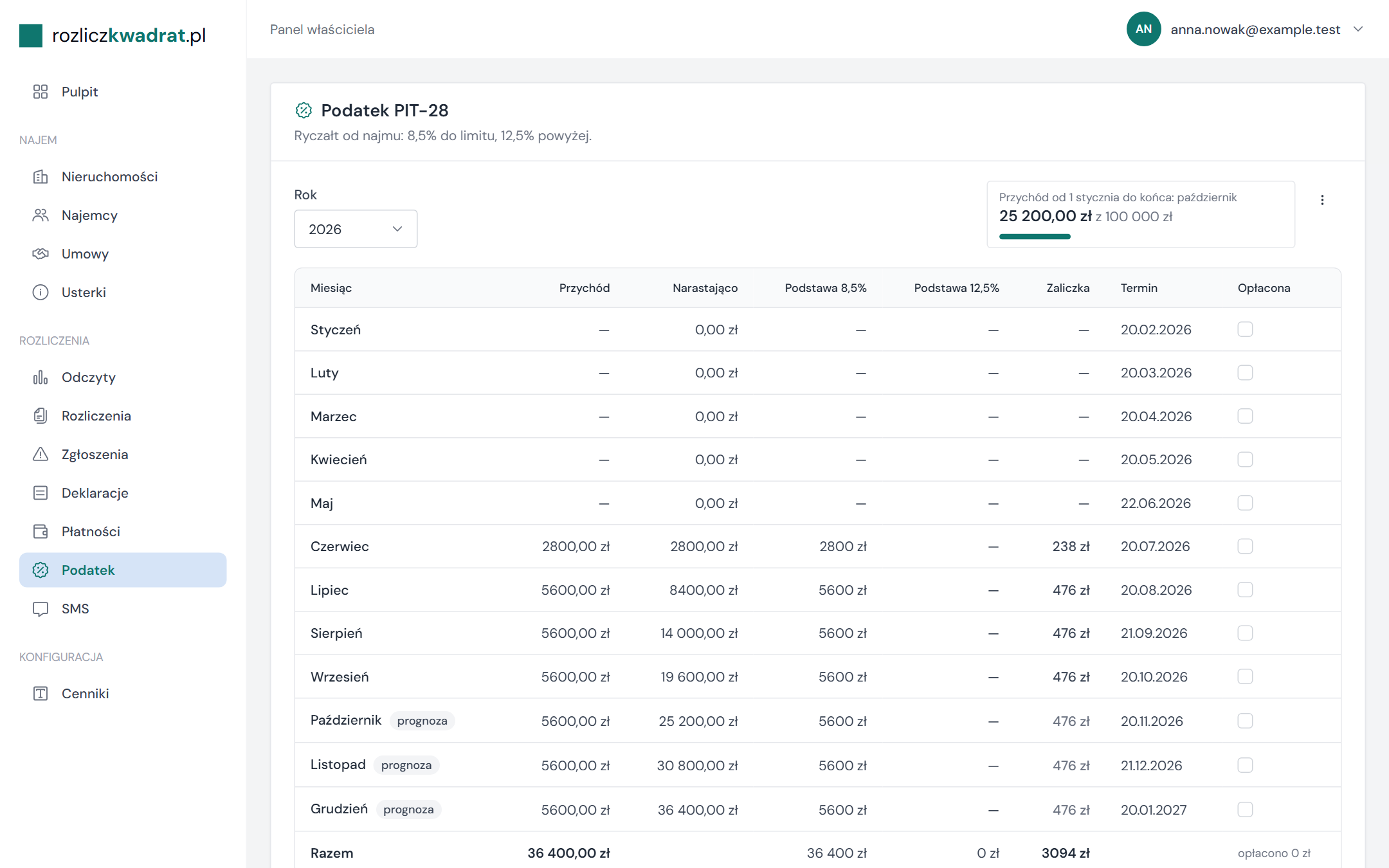Navigate to Deklaracje
The height and width of the screenshot is (868, 1389).
point(123,493)
